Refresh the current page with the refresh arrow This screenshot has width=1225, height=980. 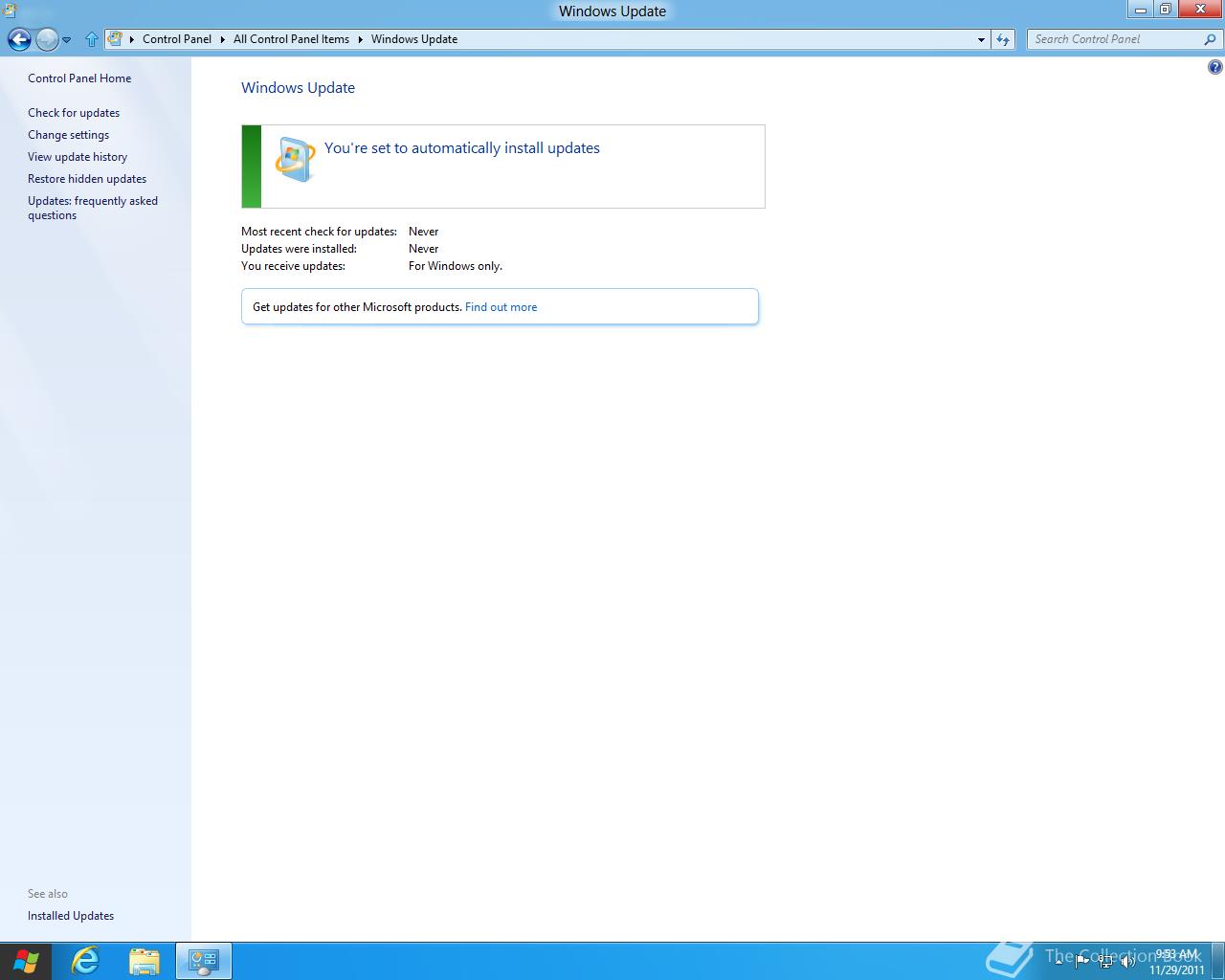(x=1002, y=39)
